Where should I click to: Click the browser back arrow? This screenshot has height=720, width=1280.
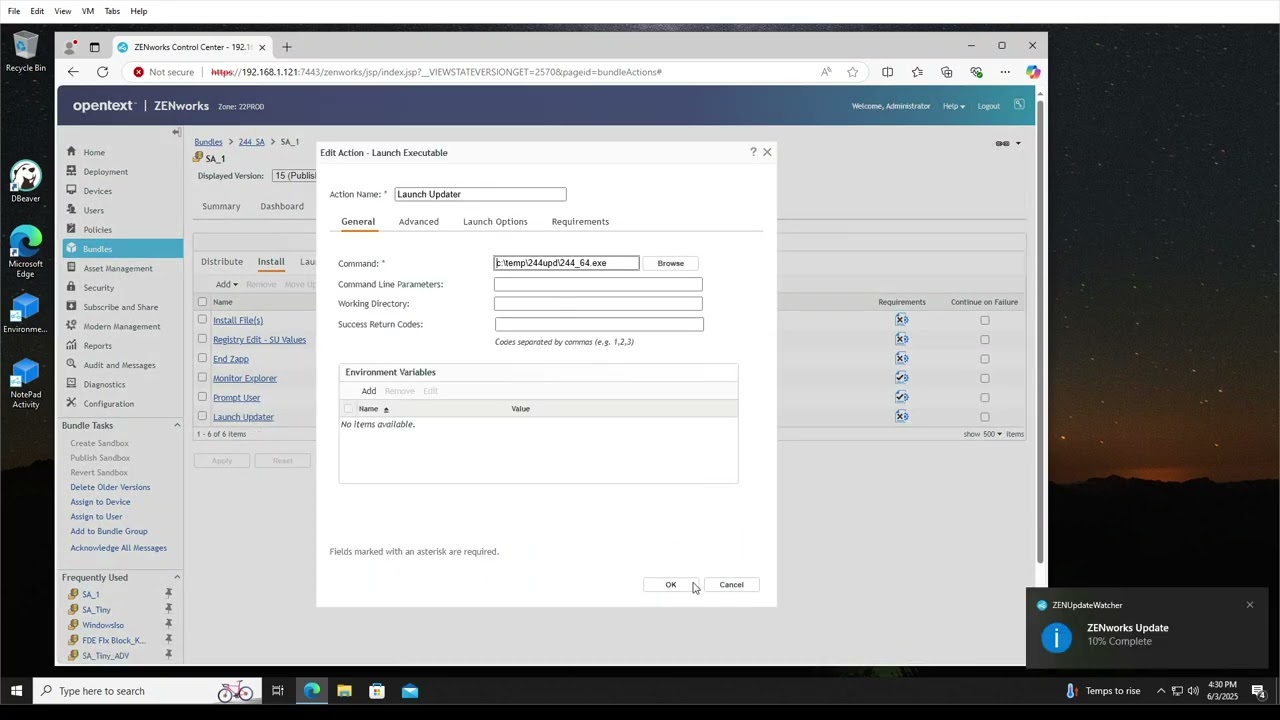[x=73, y=72]
